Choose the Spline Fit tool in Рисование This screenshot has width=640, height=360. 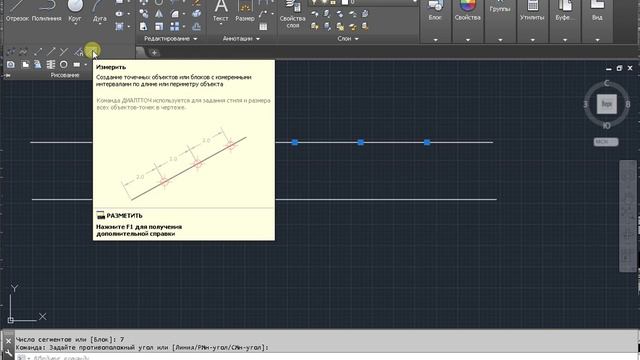click(x=11, y=52)
